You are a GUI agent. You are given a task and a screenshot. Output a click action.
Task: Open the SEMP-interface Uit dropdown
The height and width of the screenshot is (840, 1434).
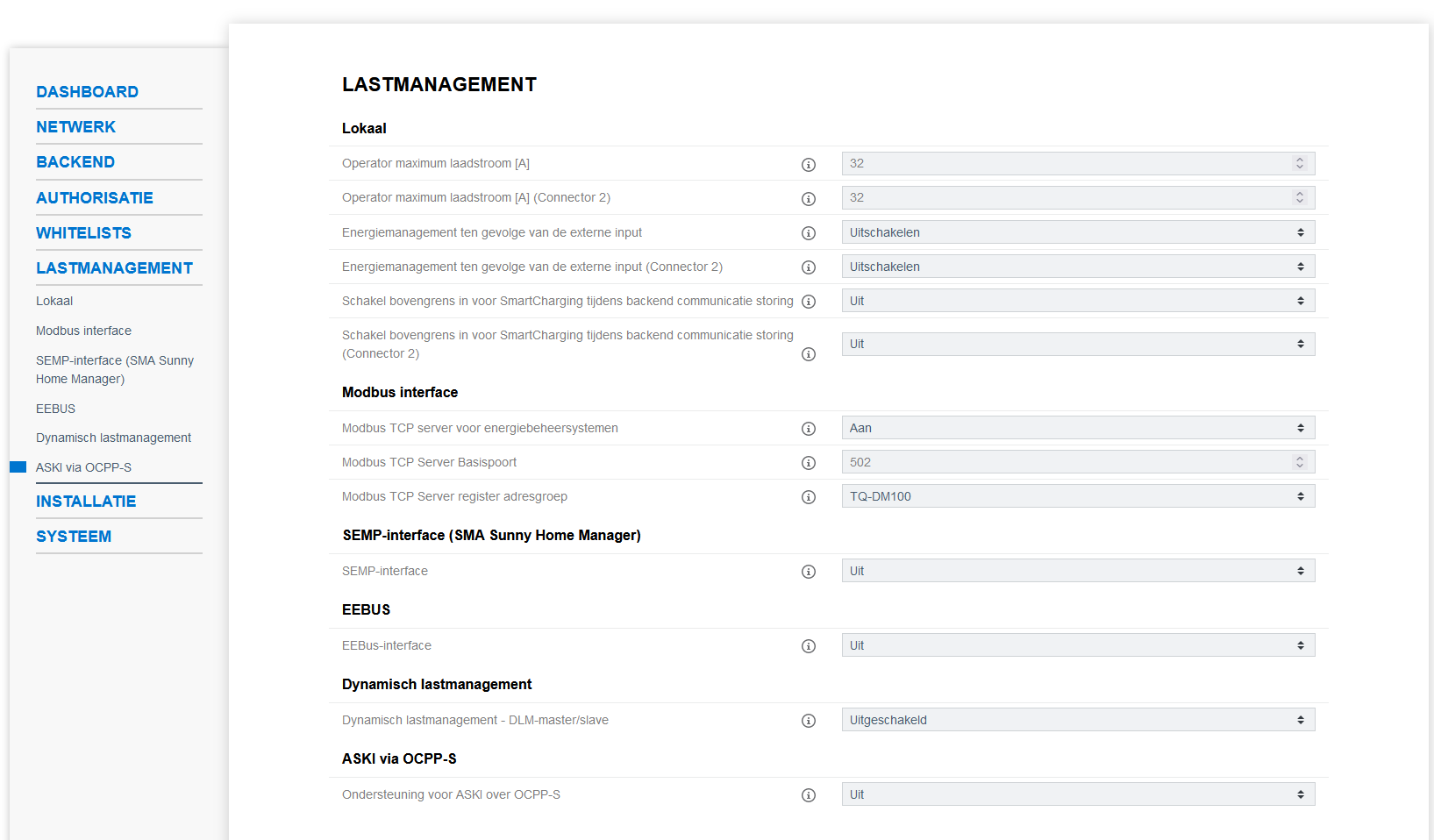[1077, 571]
